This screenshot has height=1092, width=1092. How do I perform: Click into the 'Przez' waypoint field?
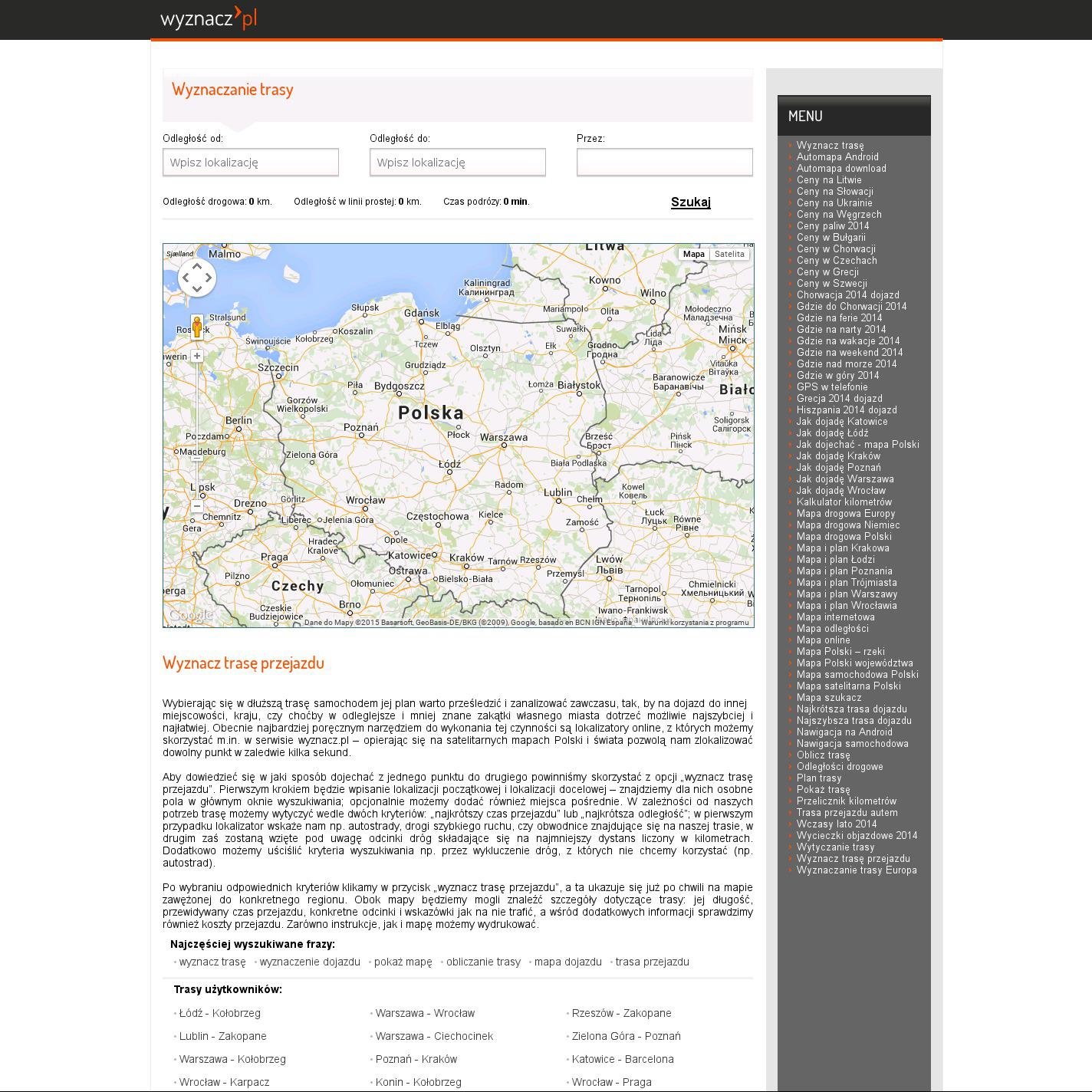[x=665, y=163]
